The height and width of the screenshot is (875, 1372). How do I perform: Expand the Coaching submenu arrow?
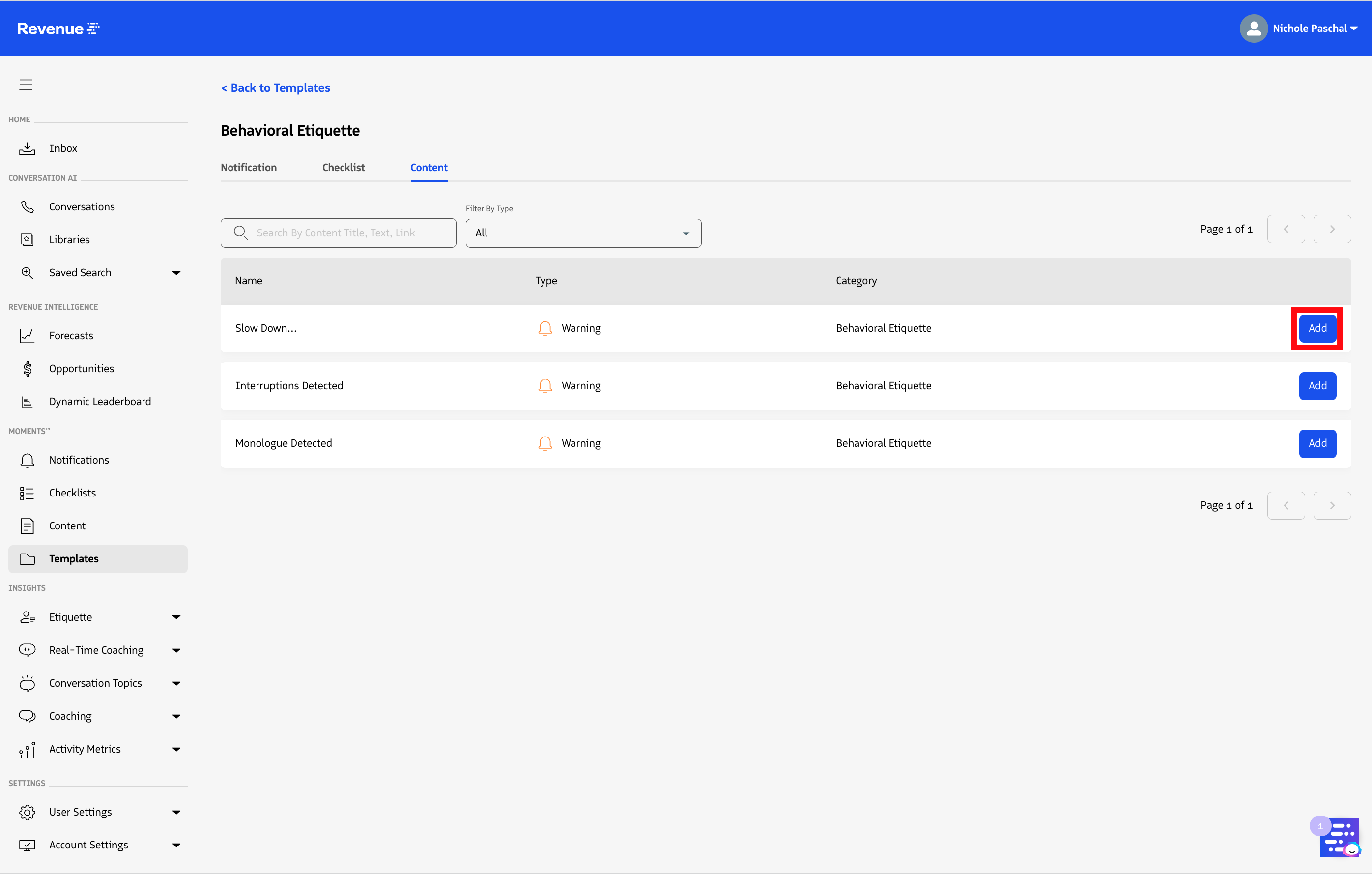click(176, 717)
